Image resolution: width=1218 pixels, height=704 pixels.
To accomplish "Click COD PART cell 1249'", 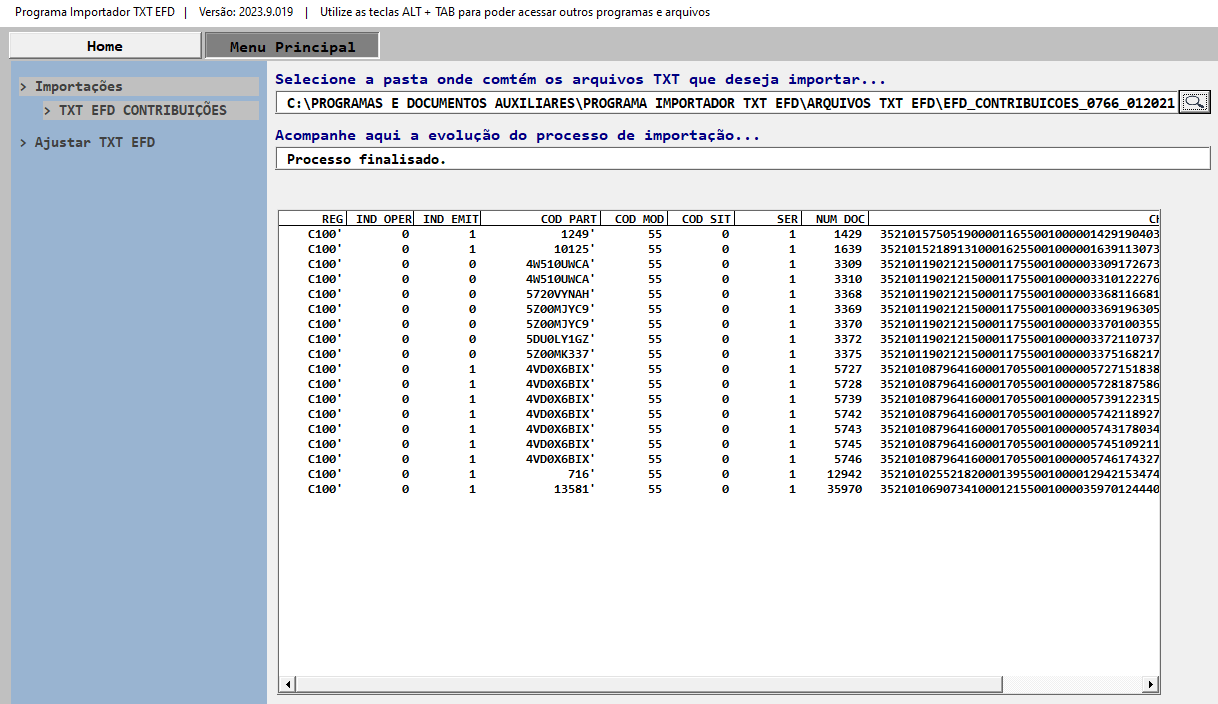I will 578,234.
